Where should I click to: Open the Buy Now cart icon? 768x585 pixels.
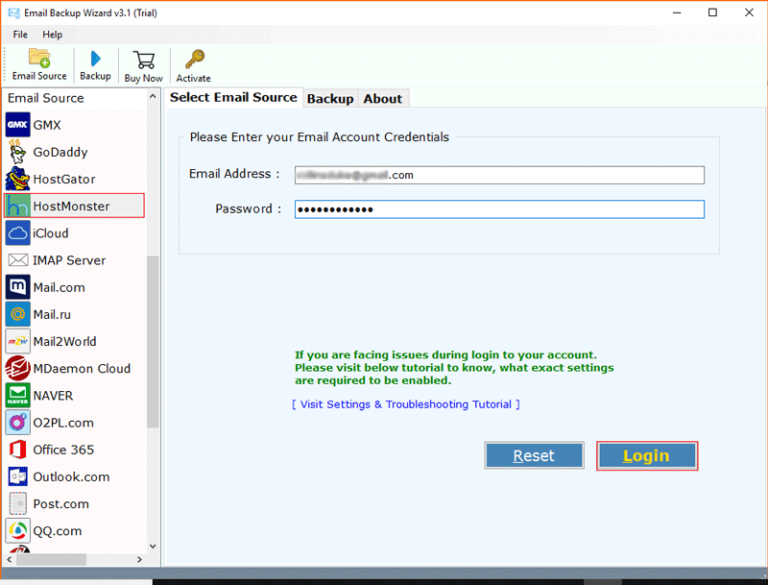(144, 60)
